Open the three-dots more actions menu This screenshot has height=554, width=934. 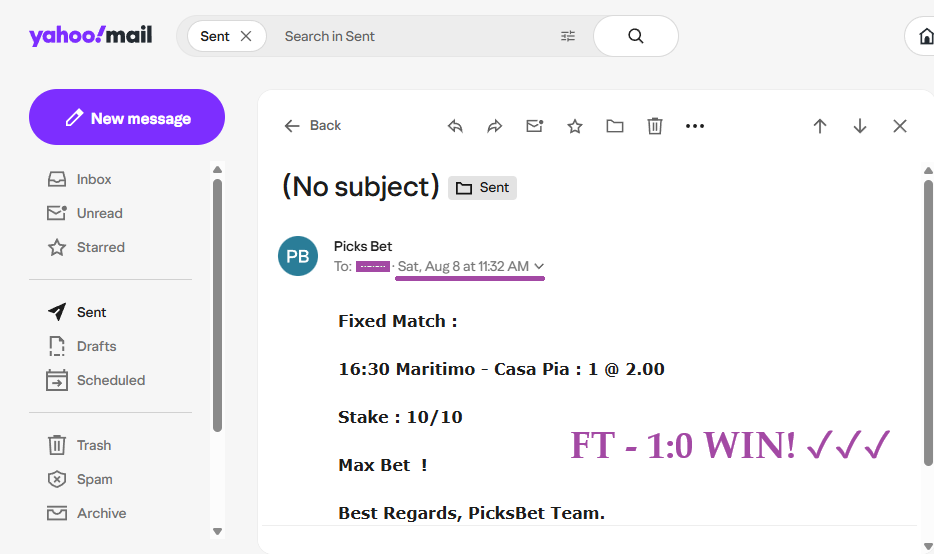695,126
